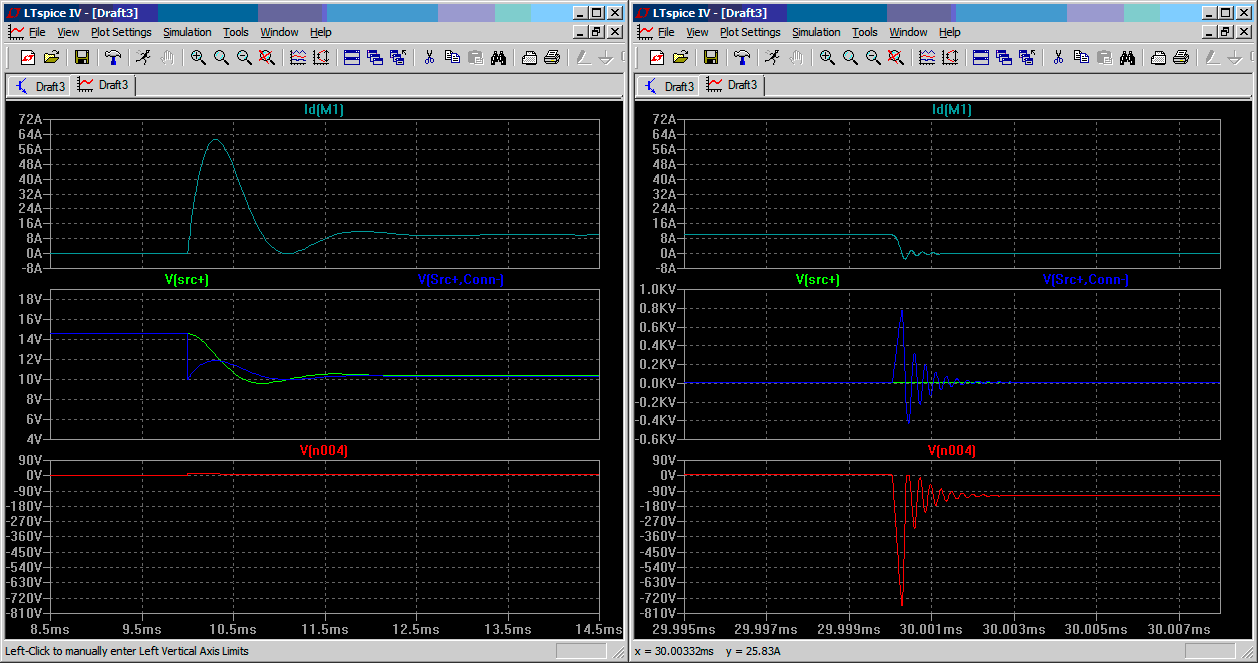Click Cascade Windows icon in left window toolbar
The image size is (1258, 663).
(x=375, y=57)
